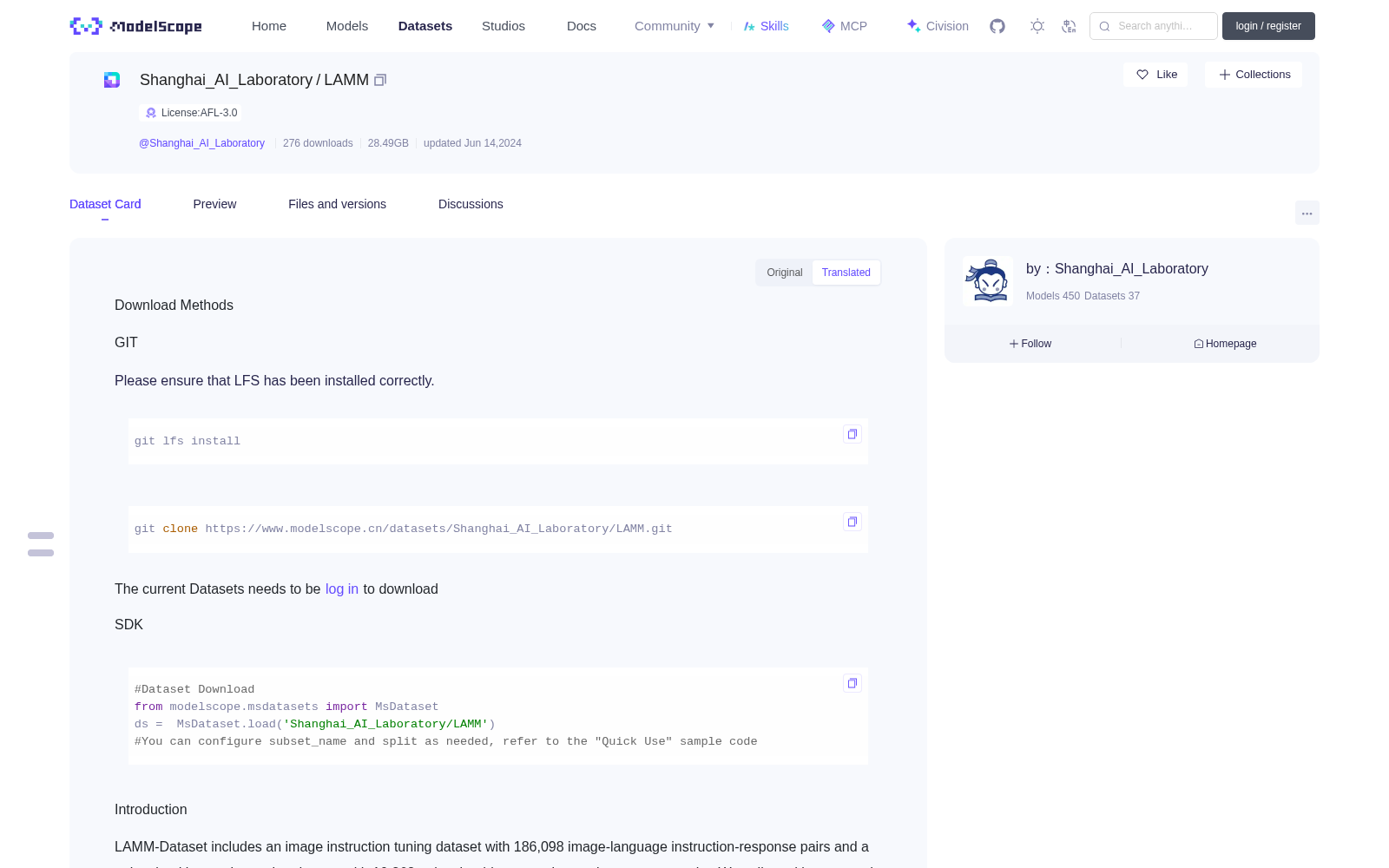1389x868 pixels.
Task: Copy the dataset name Shanghai_AI_Laboratory/LAMM
Action: pyautogui.click(x=380, y=80)
